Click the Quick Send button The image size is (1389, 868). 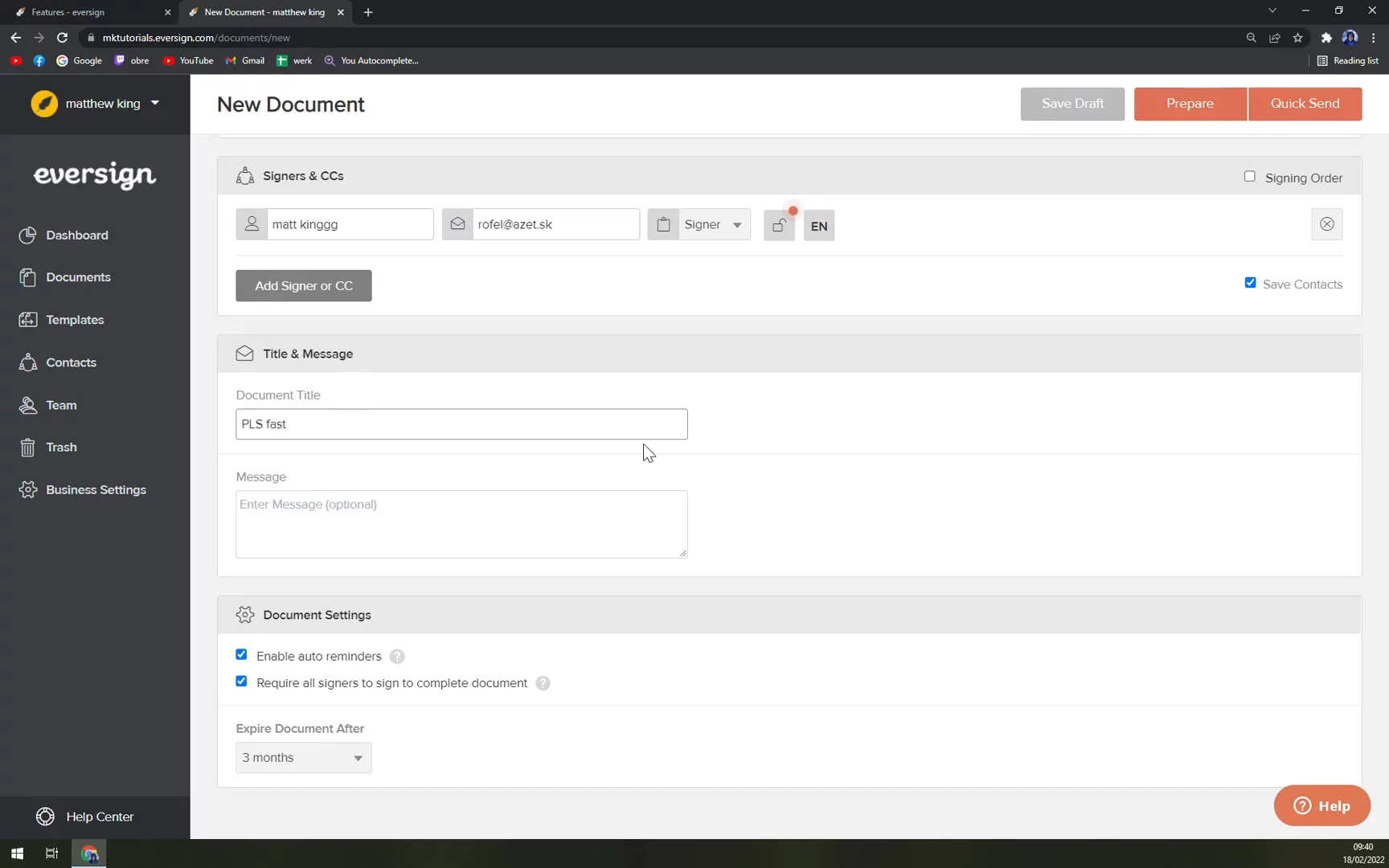pyautogui.click(x=1304, y=104)
